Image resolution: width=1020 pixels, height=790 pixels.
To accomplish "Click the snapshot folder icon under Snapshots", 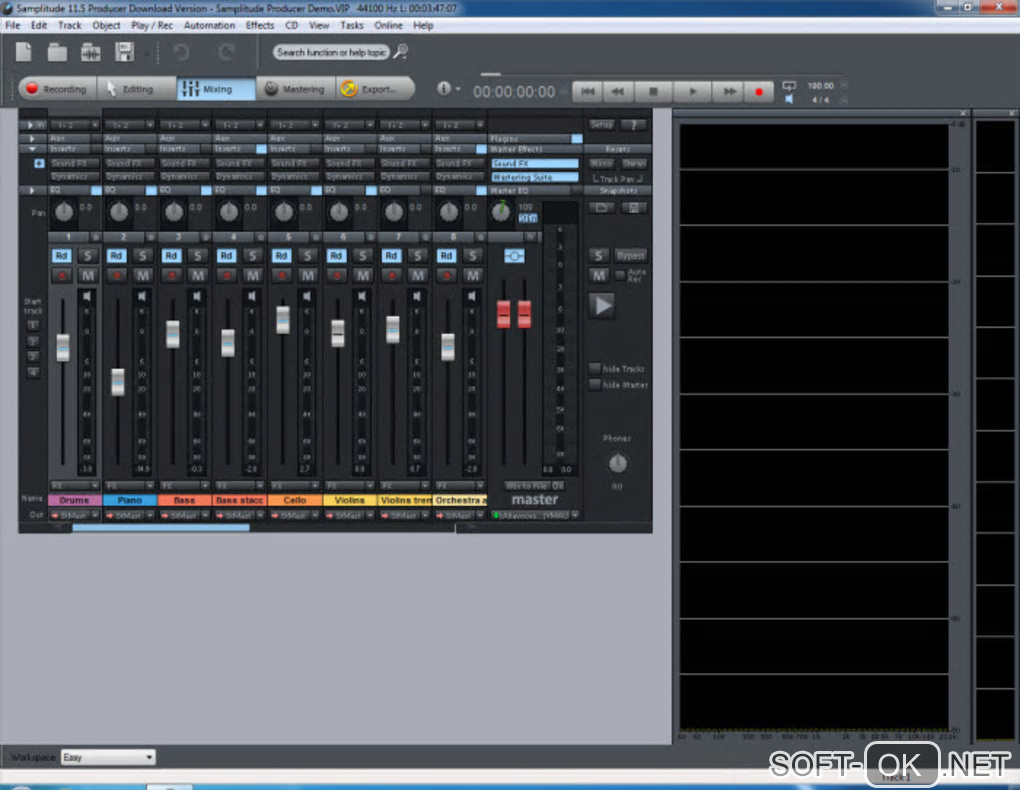I will click(602, 208).
